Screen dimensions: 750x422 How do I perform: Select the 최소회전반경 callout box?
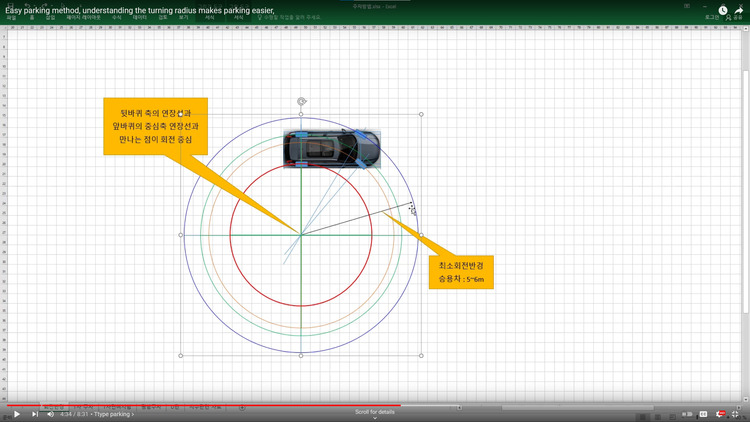461,272
